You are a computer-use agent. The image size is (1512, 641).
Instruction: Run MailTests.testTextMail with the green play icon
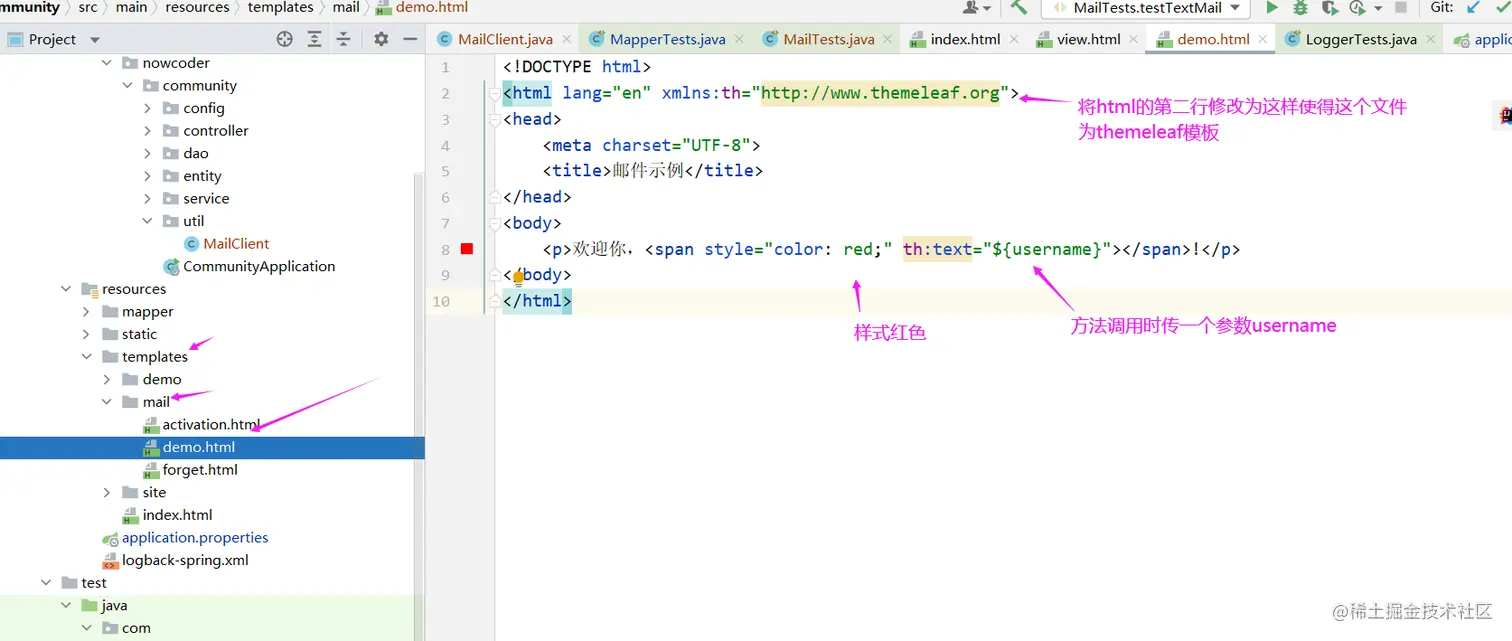1272,7
